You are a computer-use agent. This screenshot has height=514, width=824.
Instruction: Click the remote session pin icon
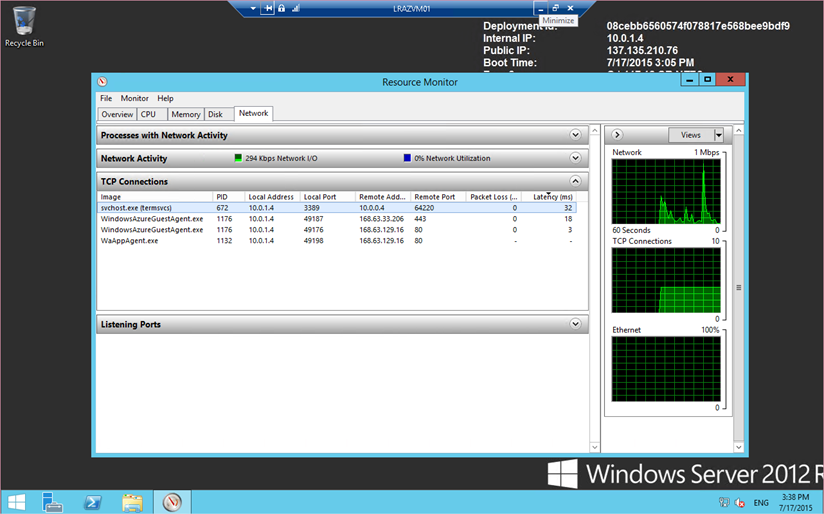coord(267,8)
